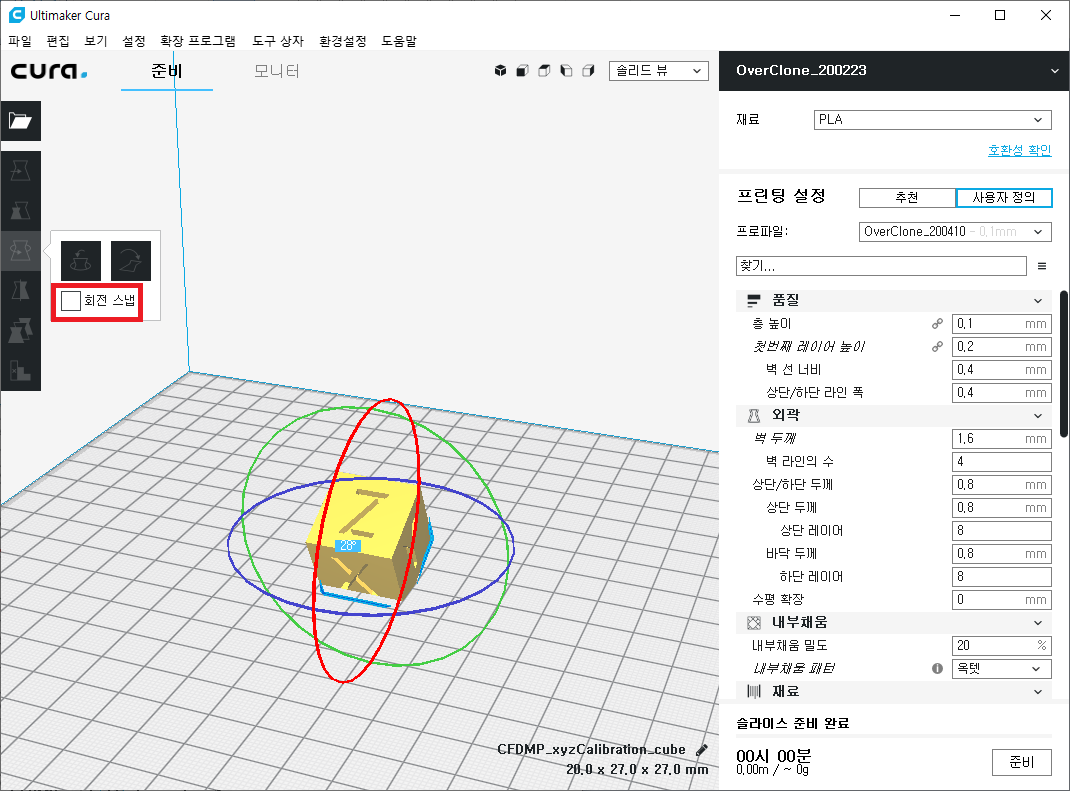Switch to the 준비 tab
This screenshot has width=1070, height=791.
click(x=167, y=71)
